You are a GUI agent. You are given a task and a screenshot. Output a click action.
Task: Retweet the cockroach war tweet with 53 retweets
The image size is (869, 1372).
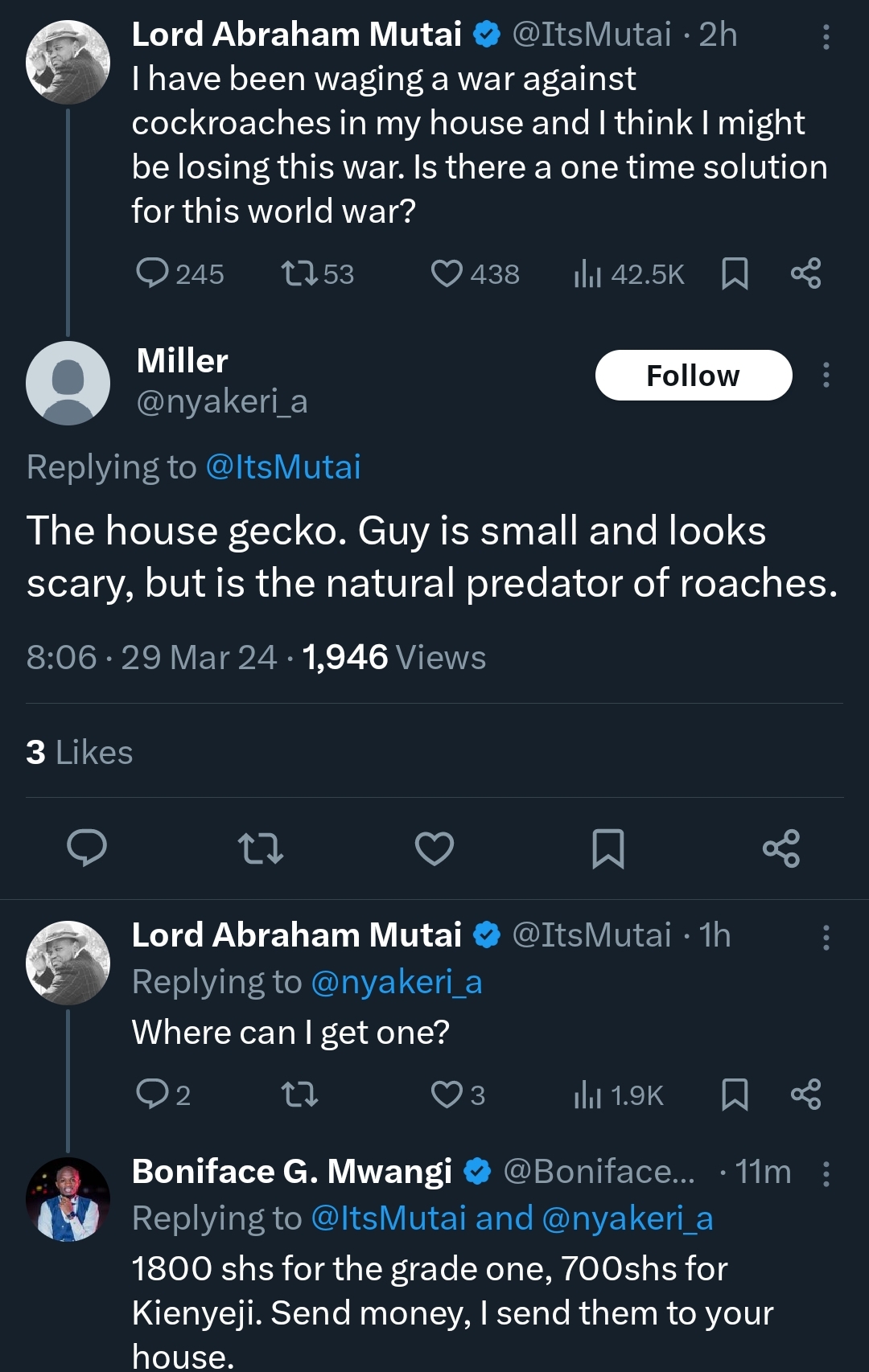pyautogui.click(x=299, y=273)
